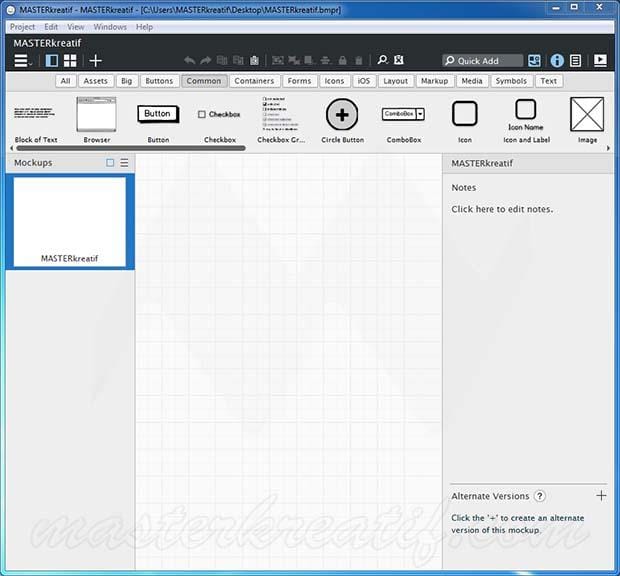Switch Mockups list to single-mockup view

click(x=110, y=162)
